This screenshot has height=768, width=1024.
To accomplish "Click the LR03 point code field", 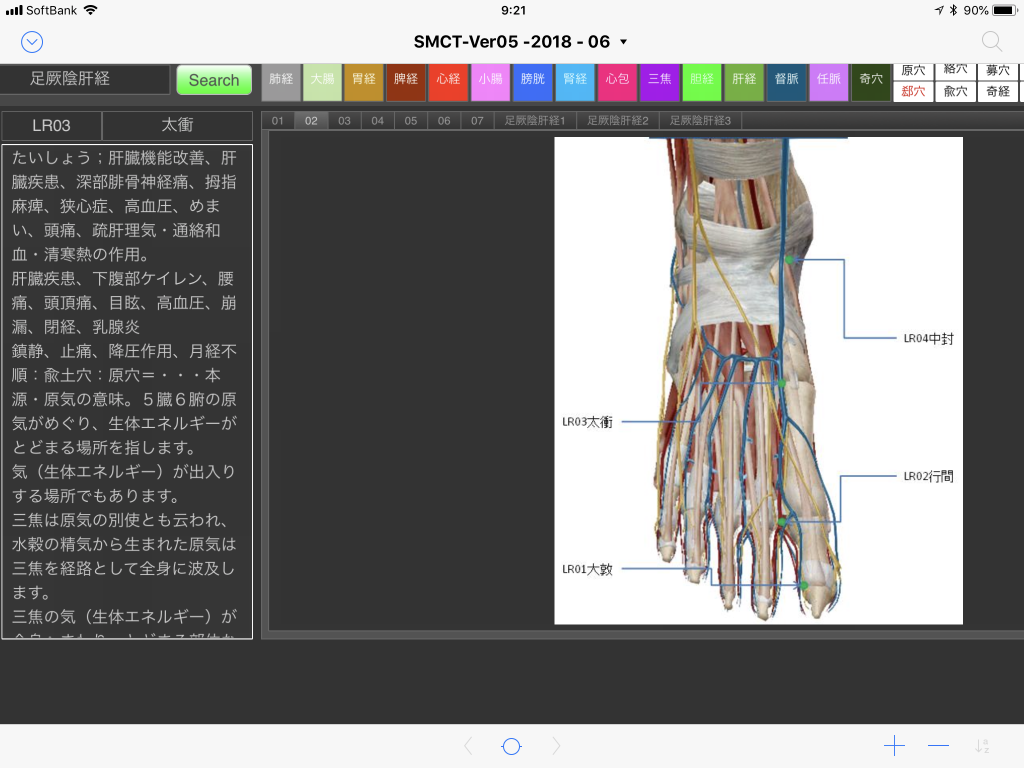I will tap(52, 126).
